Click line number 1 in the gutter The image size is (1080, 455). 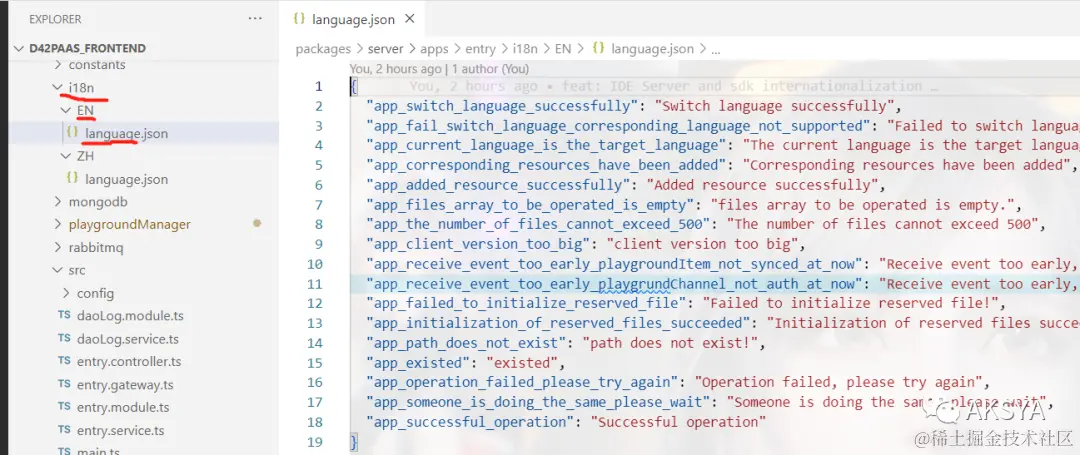[x=318, y=86]
